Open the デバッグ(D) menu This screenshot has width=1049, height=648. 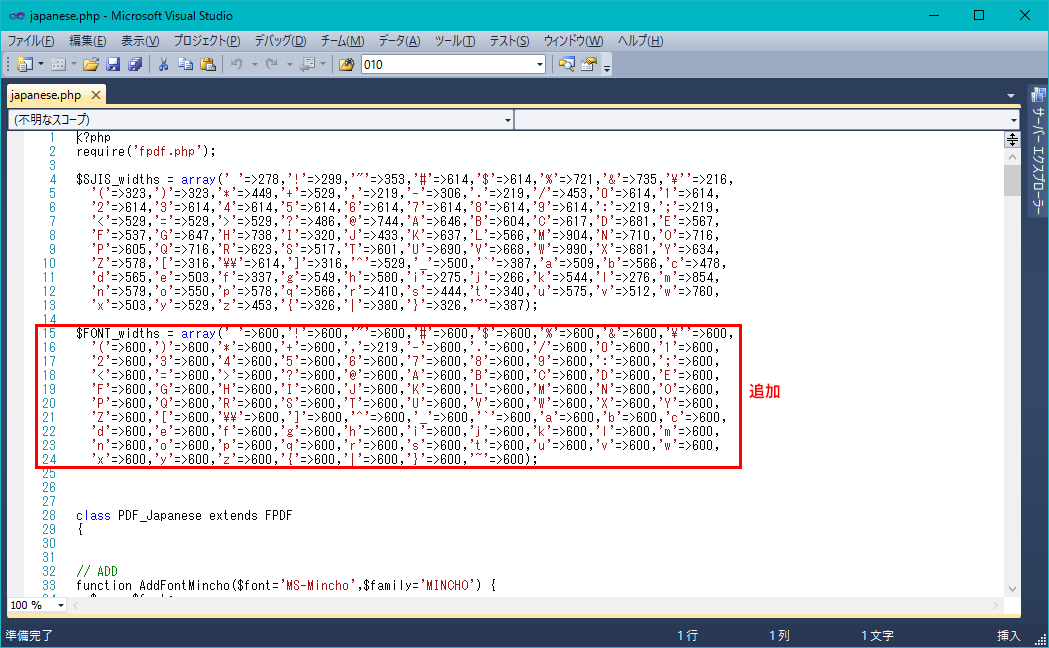pos(280,40)
